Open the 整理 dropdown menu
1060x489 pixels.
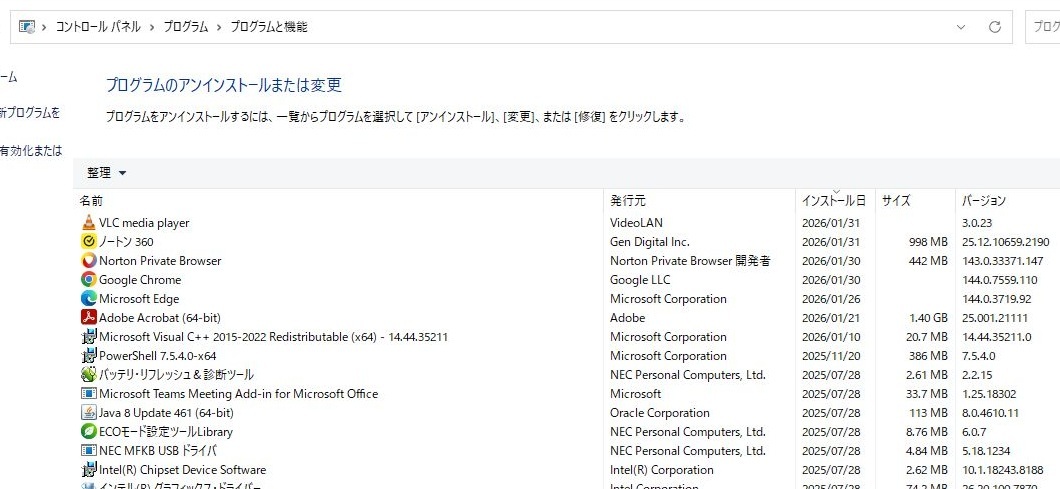coord(107,173)
